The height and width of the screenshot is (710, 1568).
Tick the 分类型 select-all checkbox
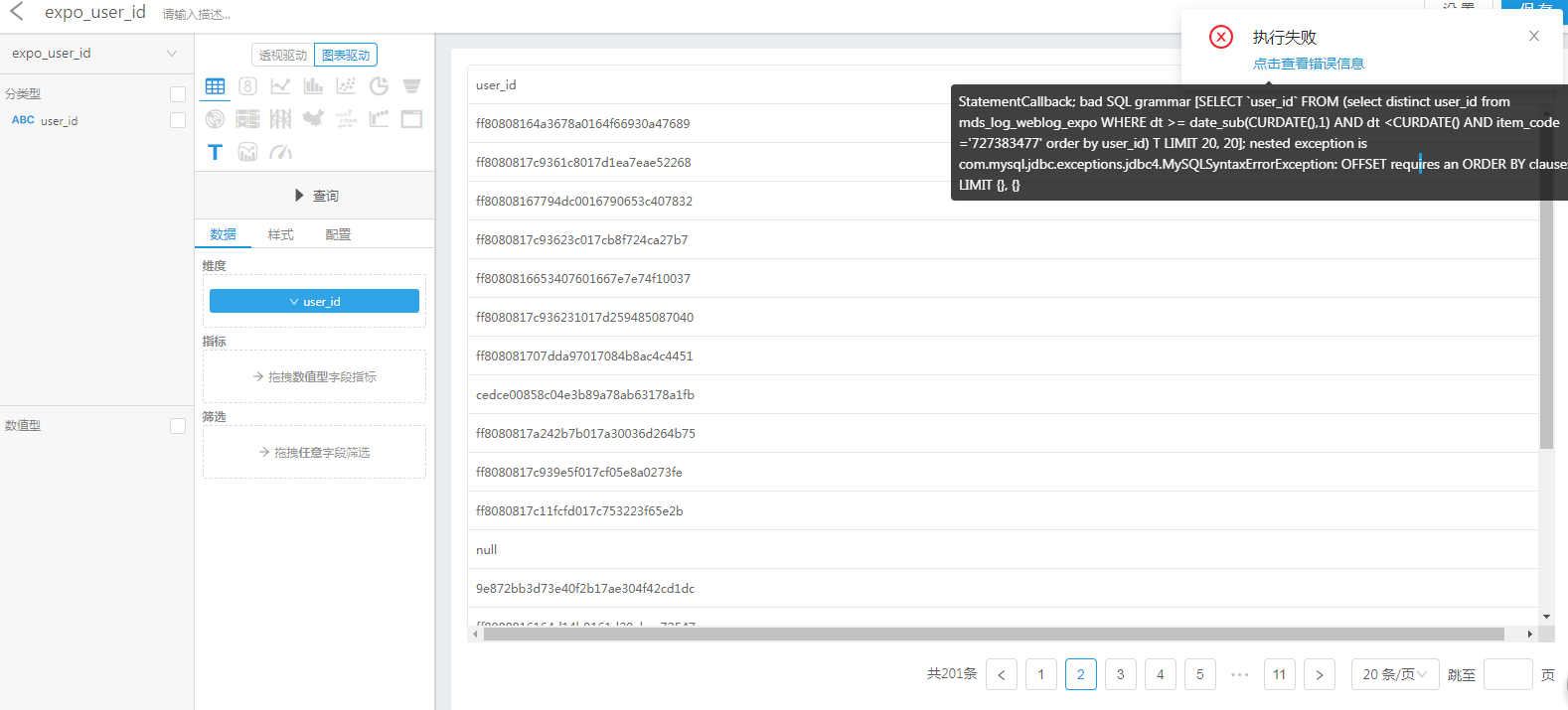tap(178, 94)
